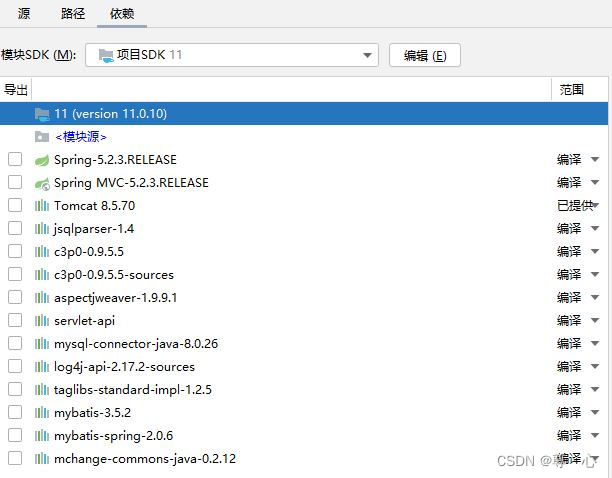Select the 11 (version 11.0.10) row
The width and height of the screenshot is (612, 478).
pos(304,114)
